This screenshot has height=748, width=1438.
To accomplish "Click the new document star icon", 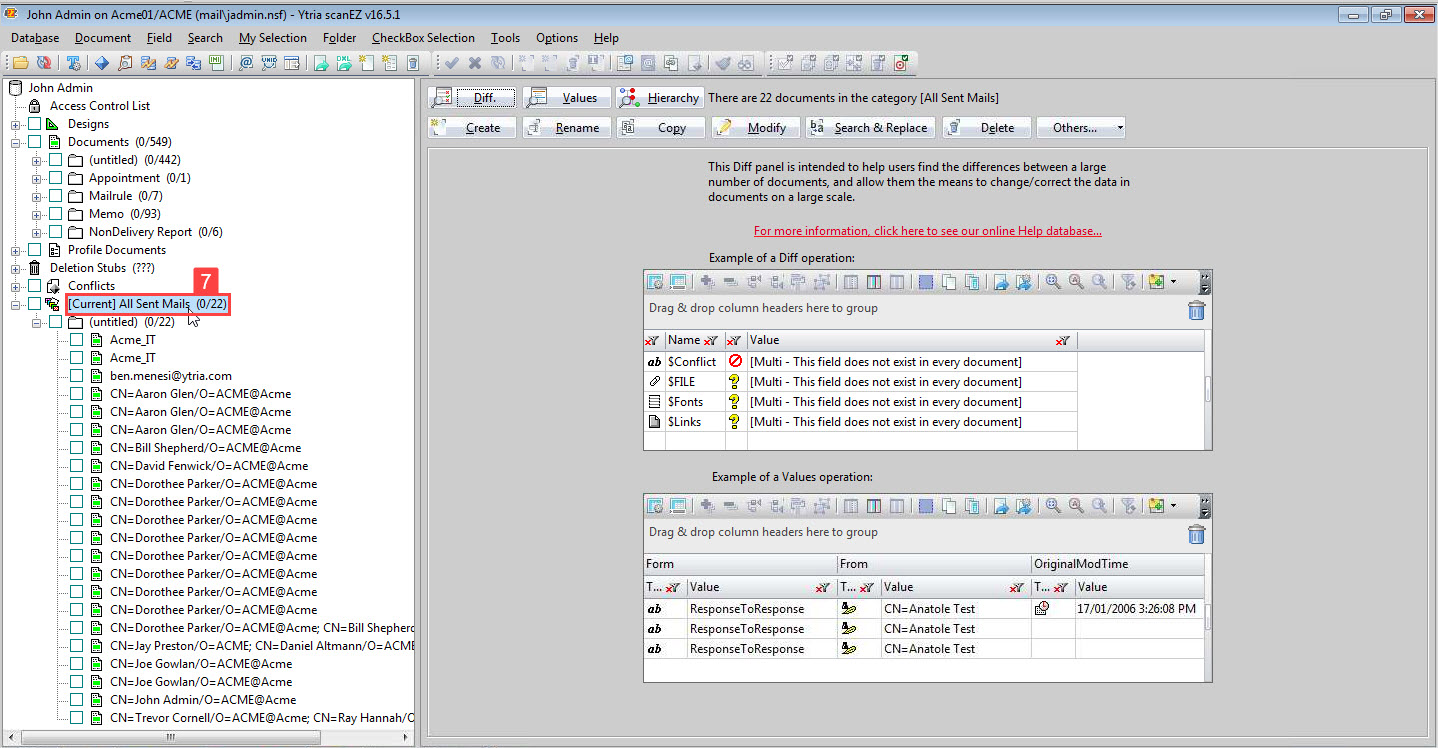I will click(366, 63).
